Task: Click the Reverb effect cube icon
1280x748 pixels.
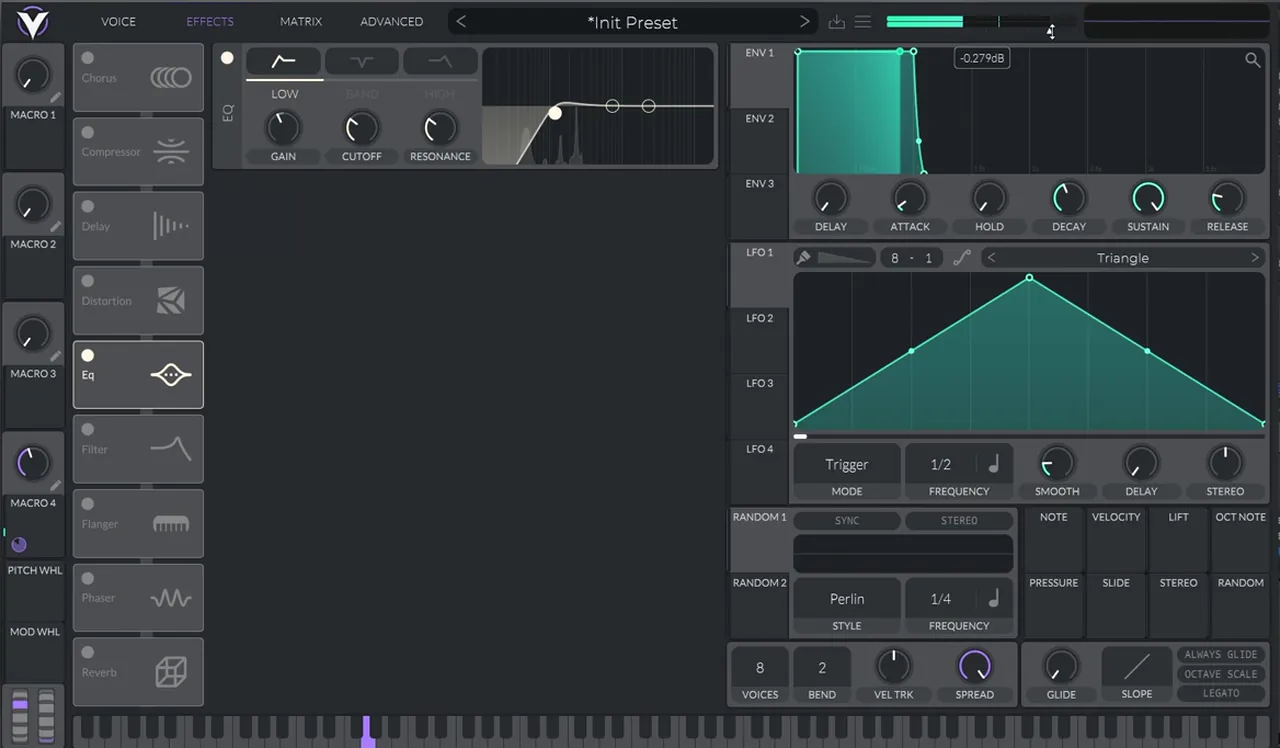Action: pos(171,672)
